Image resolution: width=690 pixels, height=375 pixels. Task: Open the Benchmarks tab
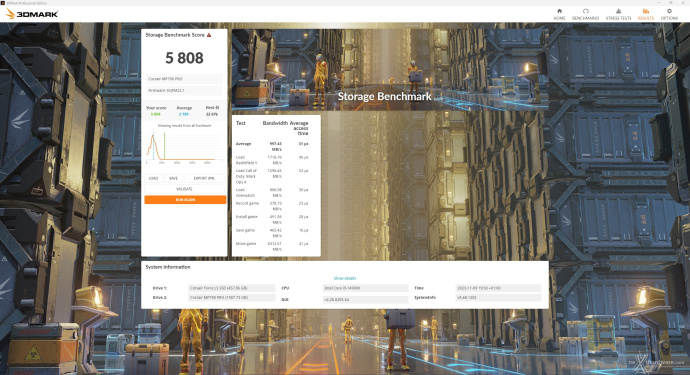point(585,14)
